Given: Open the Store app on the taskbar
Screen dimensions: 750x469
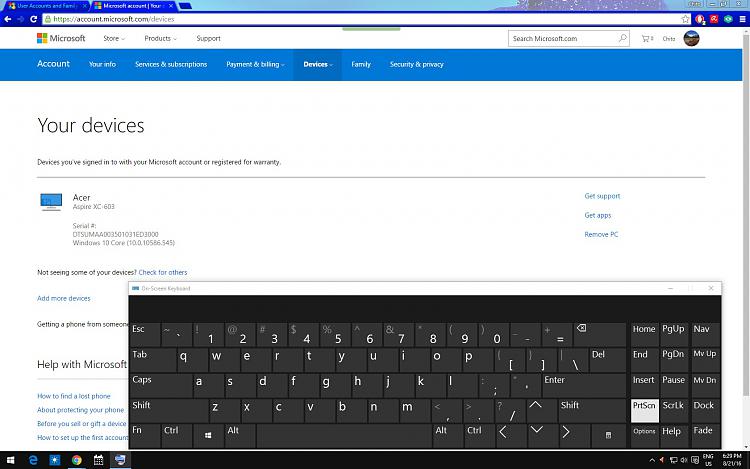Looking at the screenshot, I should click(55, 460).
